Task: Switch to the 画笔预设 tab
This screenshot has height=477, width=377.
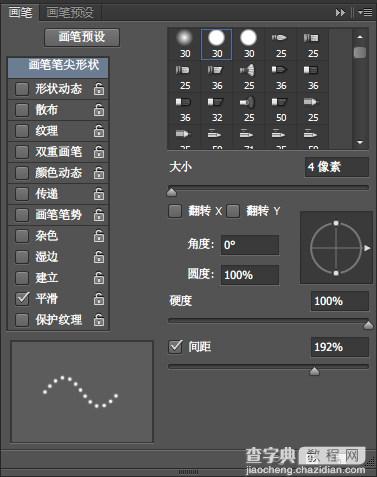Action: [x=70, y=13]
